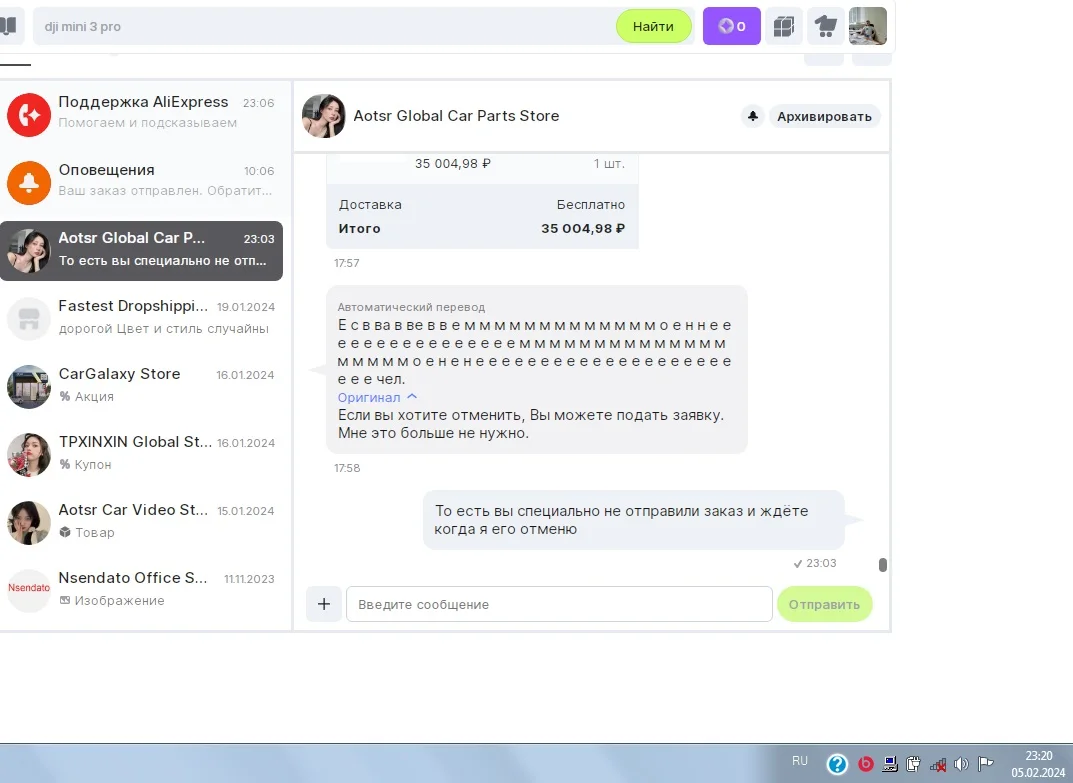Focus the Введите сообщение input field
The width and height of the screenshot is (1073, 783).
559,604
